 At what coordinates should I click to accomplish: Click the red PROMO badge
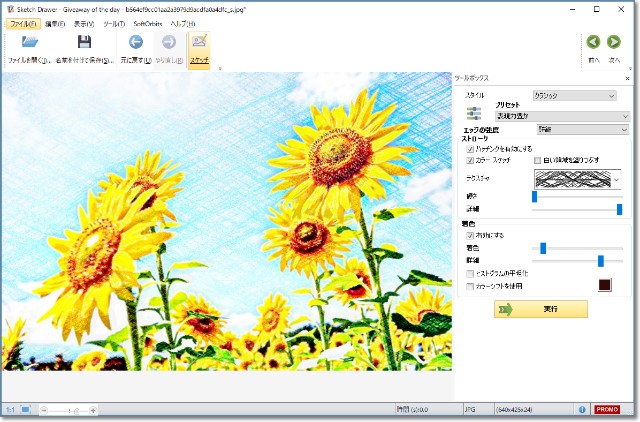[607, 409]
